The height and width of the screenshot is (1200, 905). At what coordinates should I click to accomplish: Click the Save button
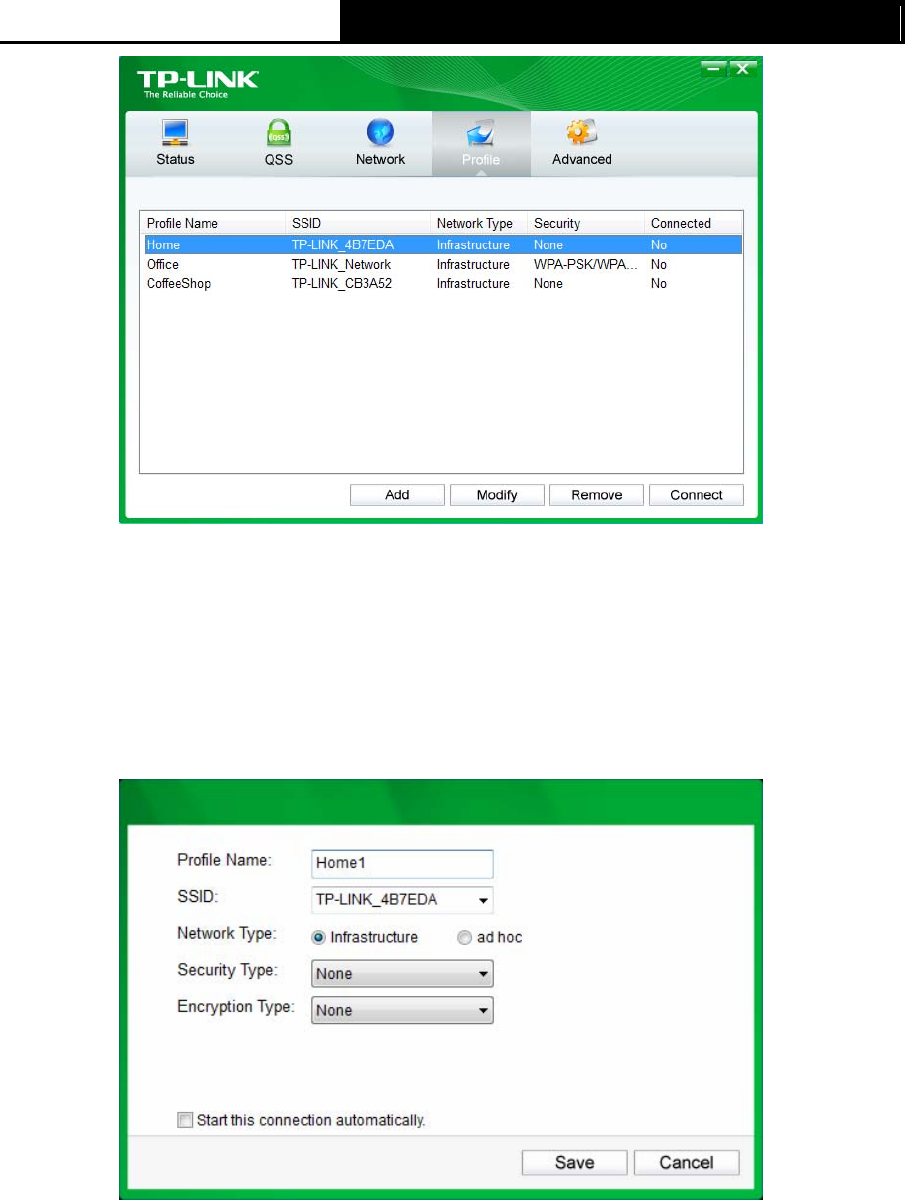[574, 1162]
